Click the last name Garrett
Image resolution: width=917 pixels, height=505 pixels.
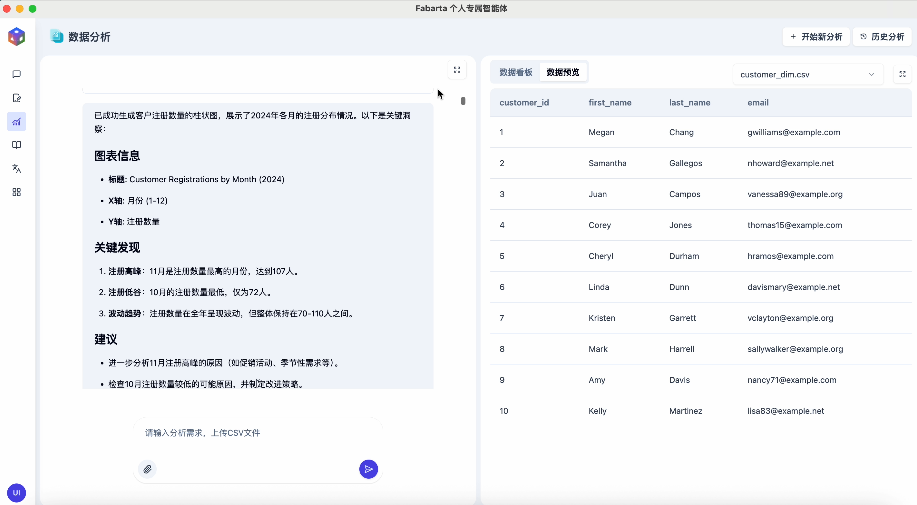(x=682, y=318)
